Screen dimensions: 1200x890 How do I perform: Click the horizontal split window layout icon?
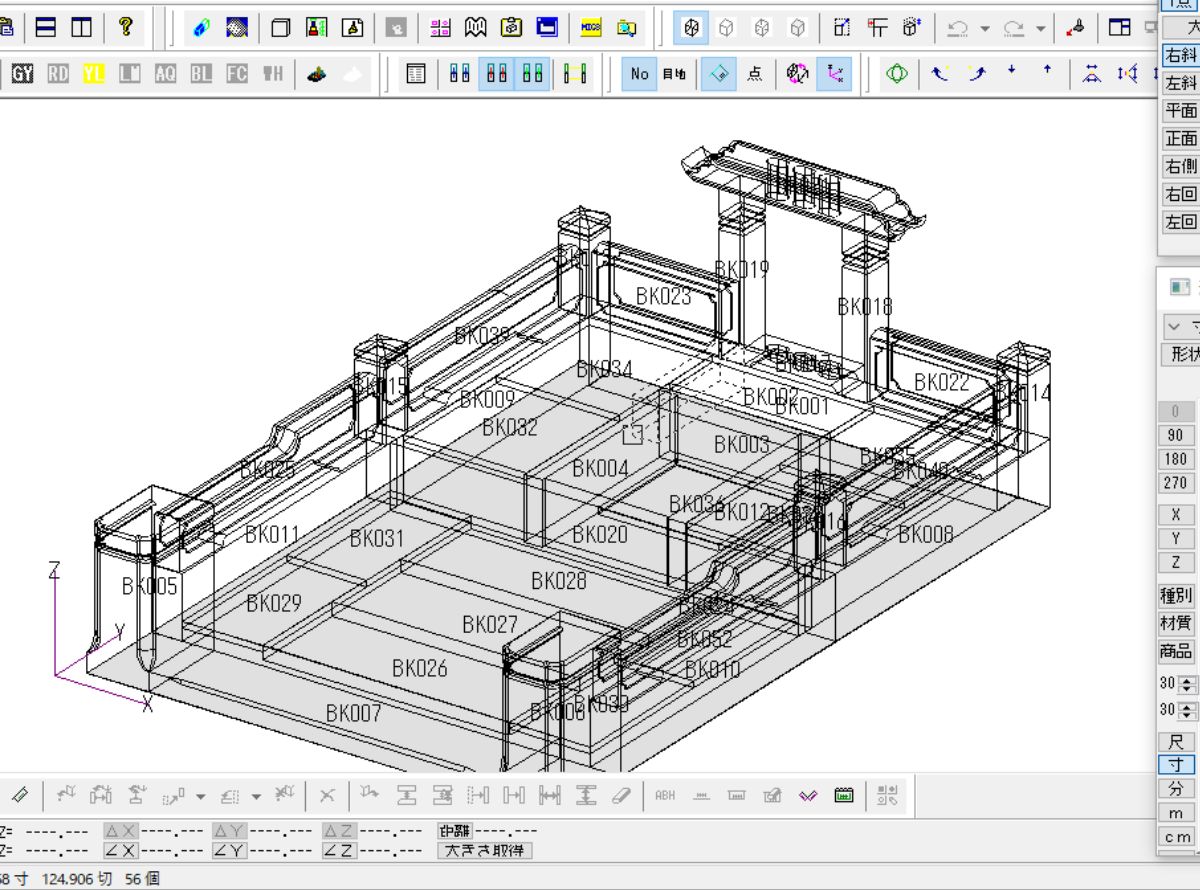click(x=45, y=27)
